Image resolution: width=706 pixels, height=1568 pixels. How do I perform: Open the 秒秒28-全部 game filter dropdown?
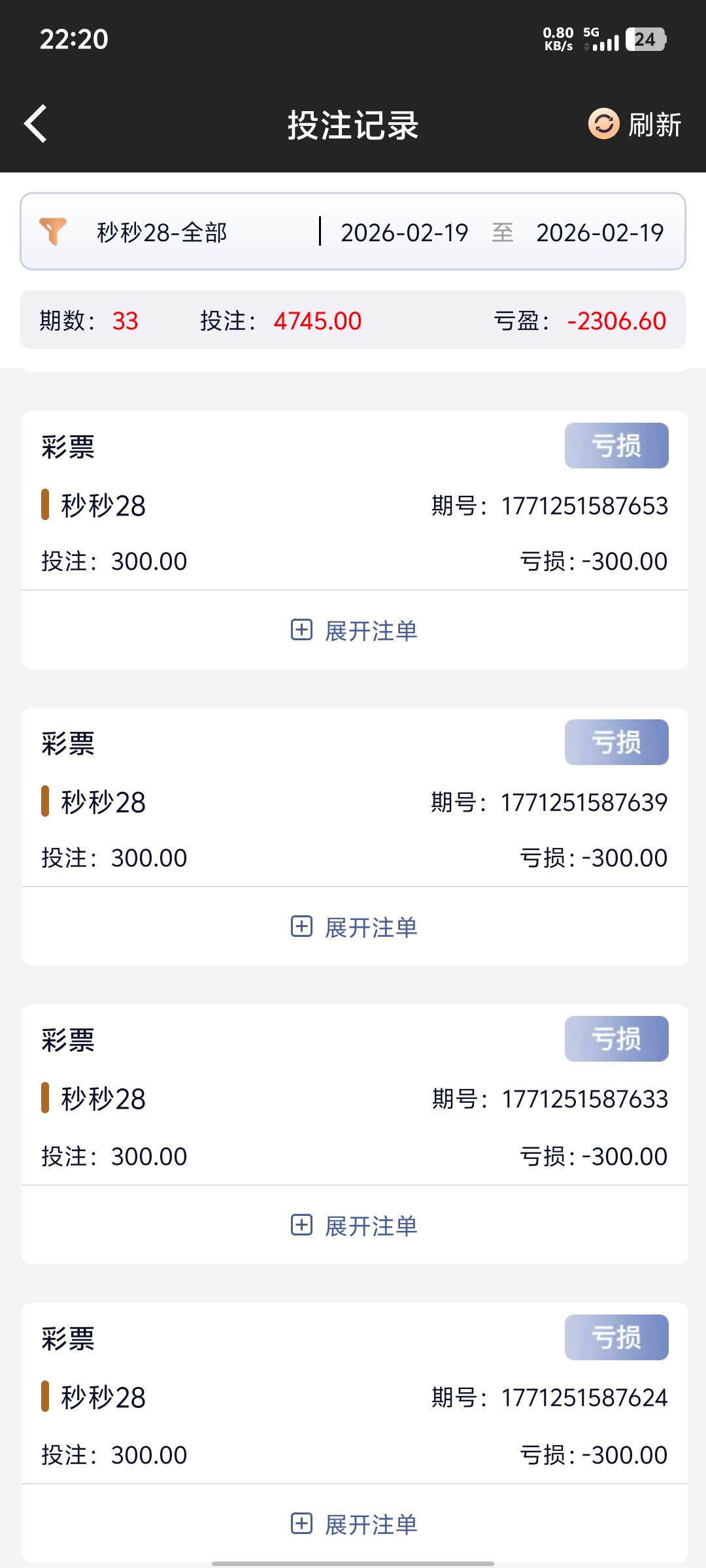pos(162,232)
